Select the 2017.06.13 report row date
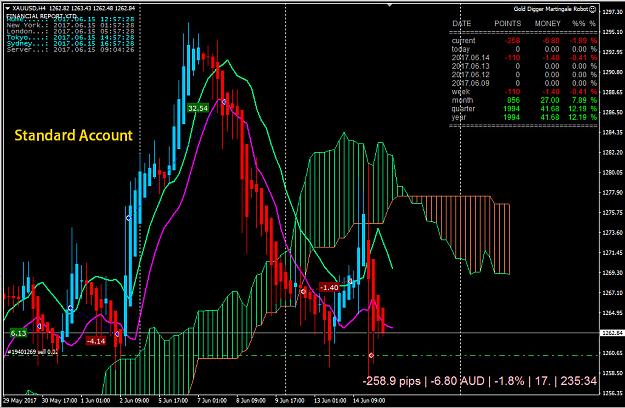Viewport: 625px width, 408px height. pos(470,66)
